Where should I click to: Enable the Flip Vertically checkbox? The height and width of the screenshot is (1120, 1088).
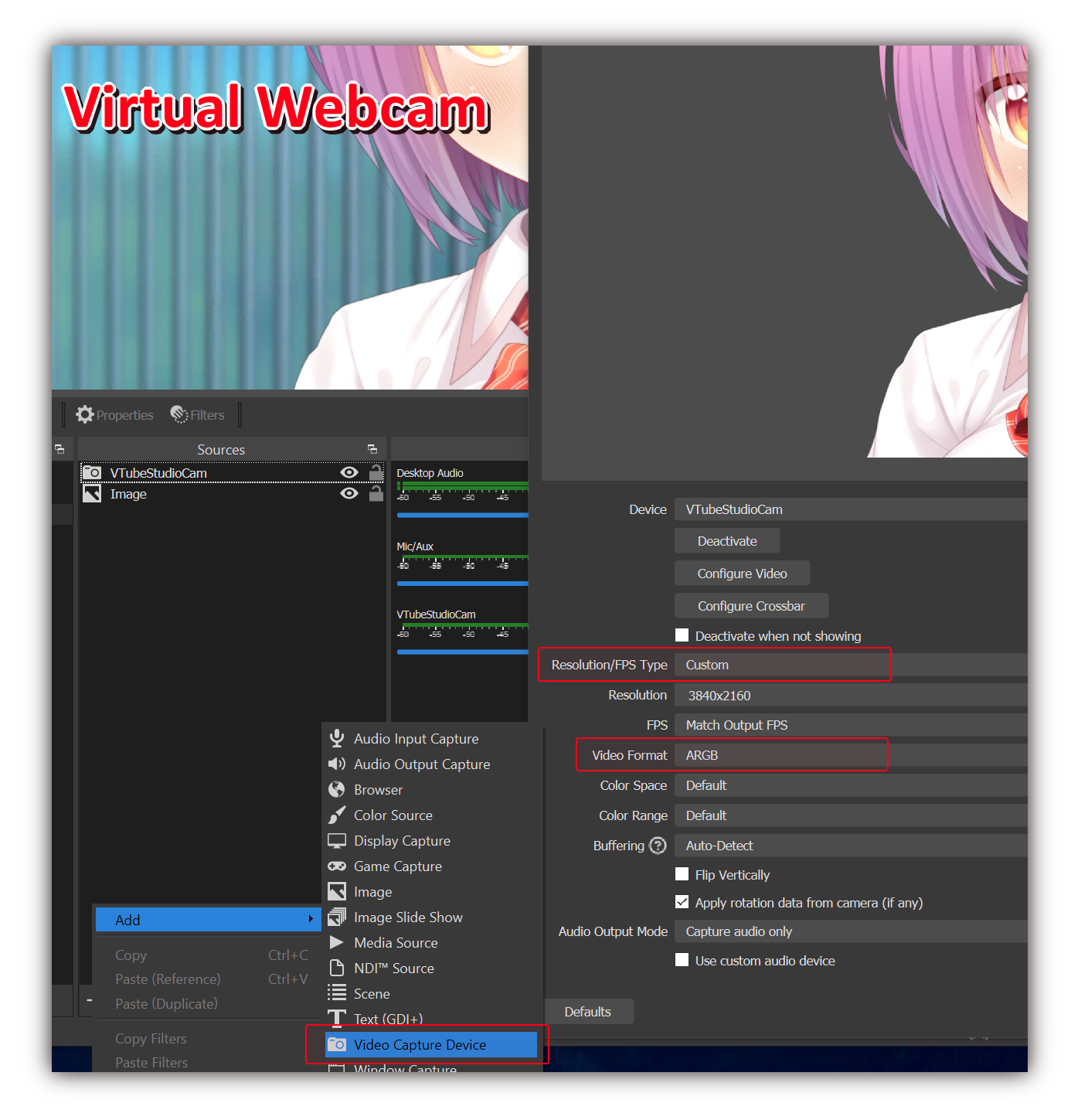tap(682, 873)
